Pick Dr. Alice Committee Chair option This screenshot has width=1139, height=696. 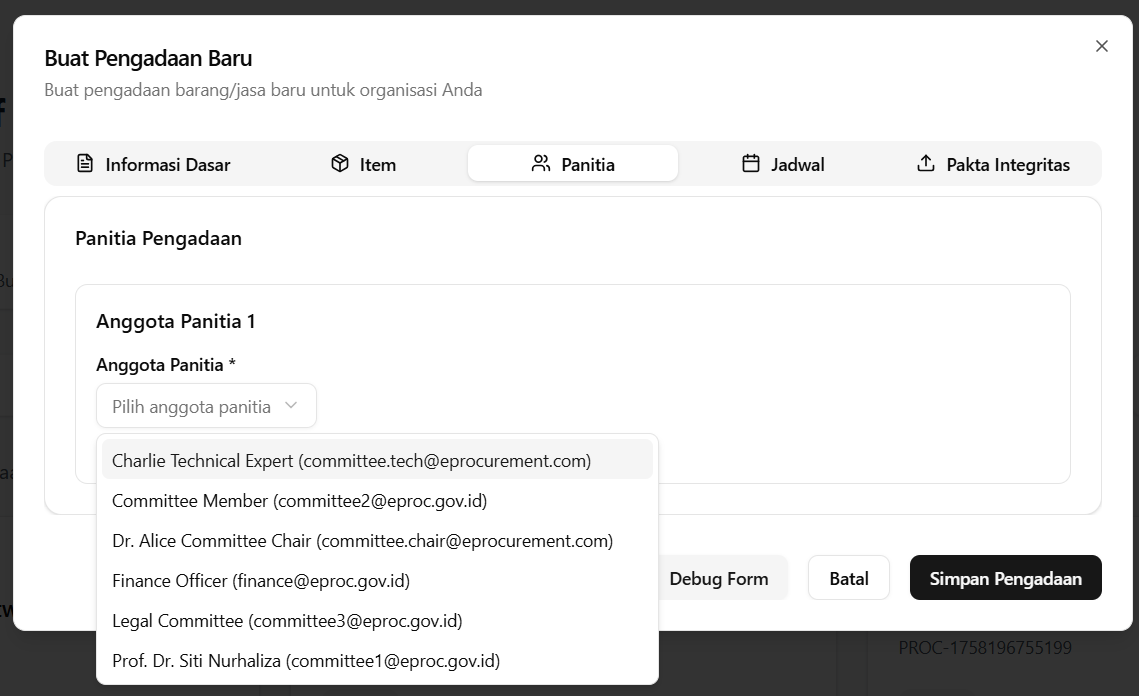coord(362,541)
